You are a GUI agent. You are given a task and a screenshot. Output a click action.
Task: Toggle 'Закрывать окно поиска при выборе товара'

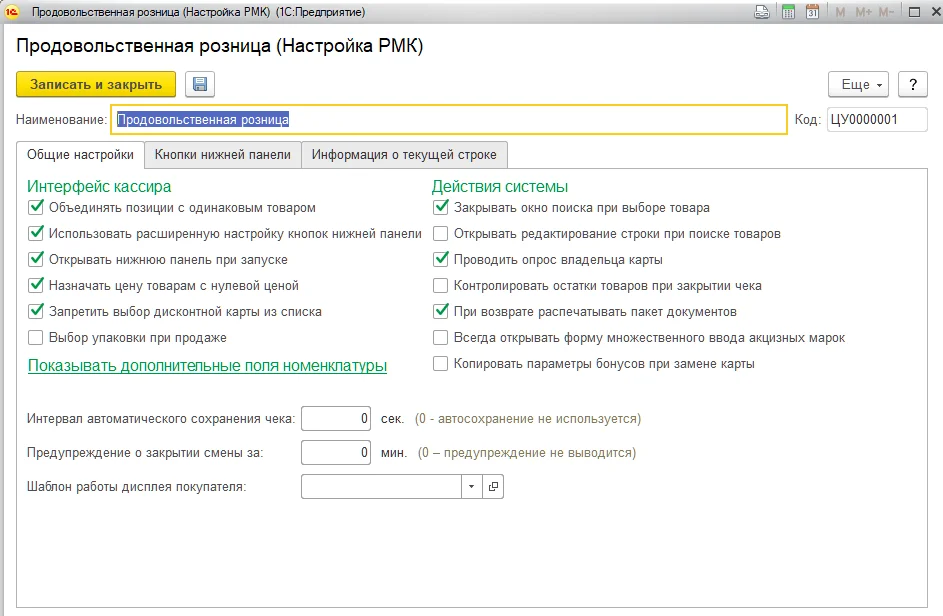tap(441, 208)
